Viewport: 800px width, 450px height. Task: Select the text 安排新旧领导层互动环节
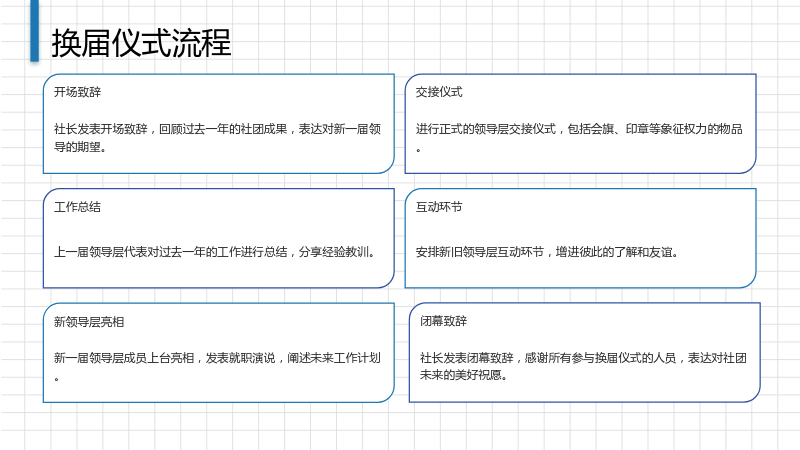pos(480,252)
